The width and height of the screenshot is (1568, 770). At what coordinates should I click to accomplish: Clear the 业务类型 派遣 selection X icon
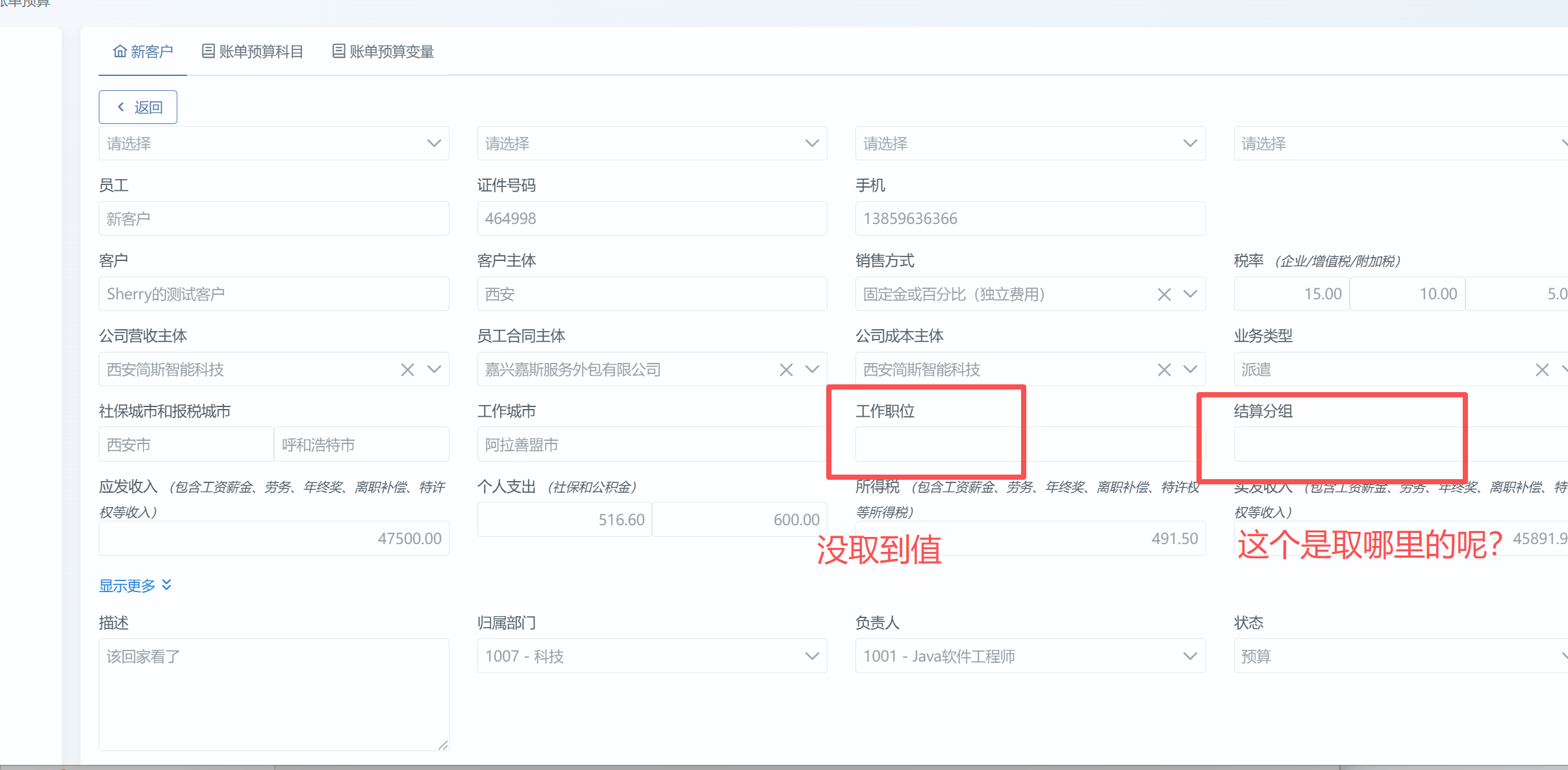click(x=1542, y=370)
